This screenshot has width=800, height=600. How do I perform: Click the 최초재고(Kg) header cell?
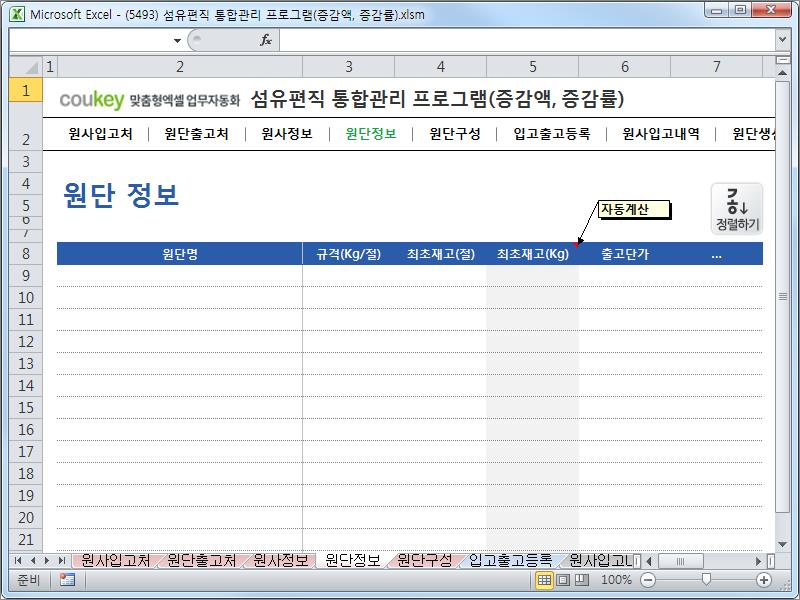pyautogui.click(x=533, y=254)
